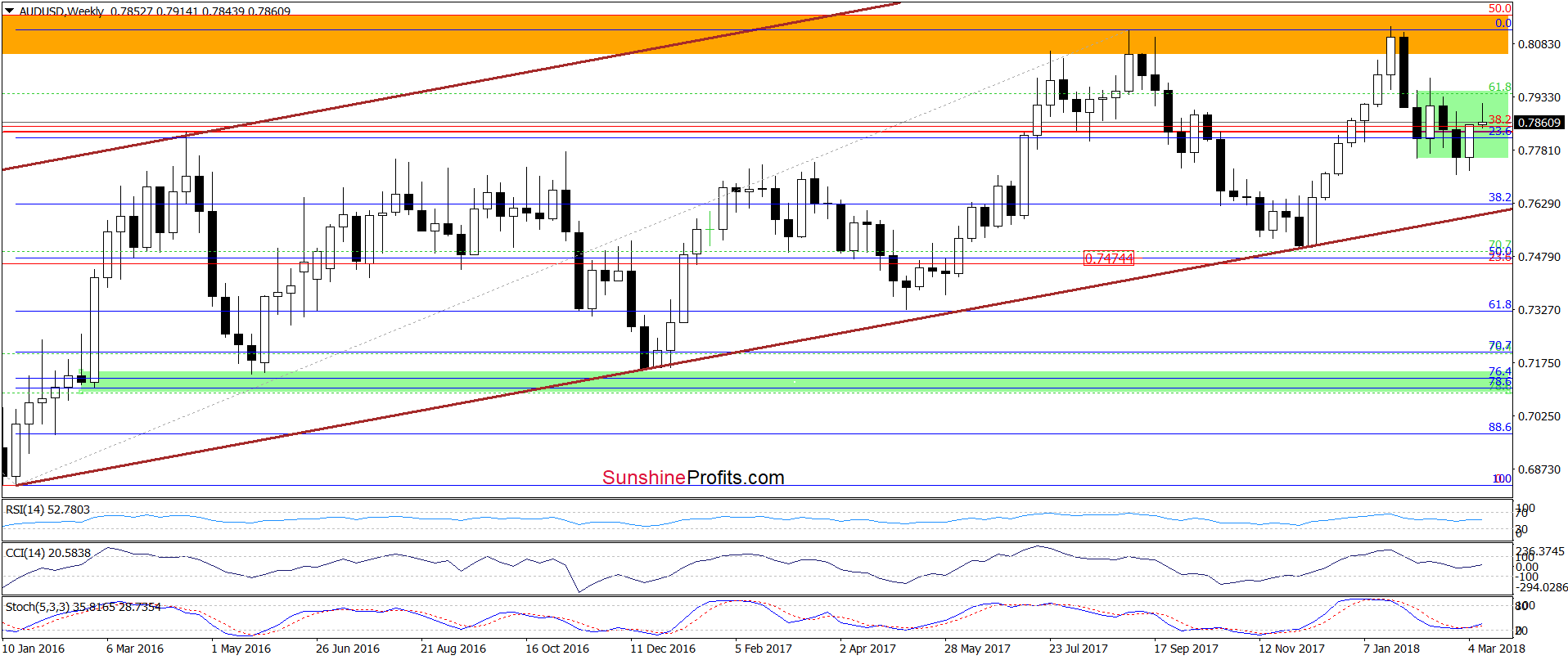Select the RSI(14) 52.7803 indicator label
The width and height of the screenshot is (1568, 660).
[x=47, y=510]
